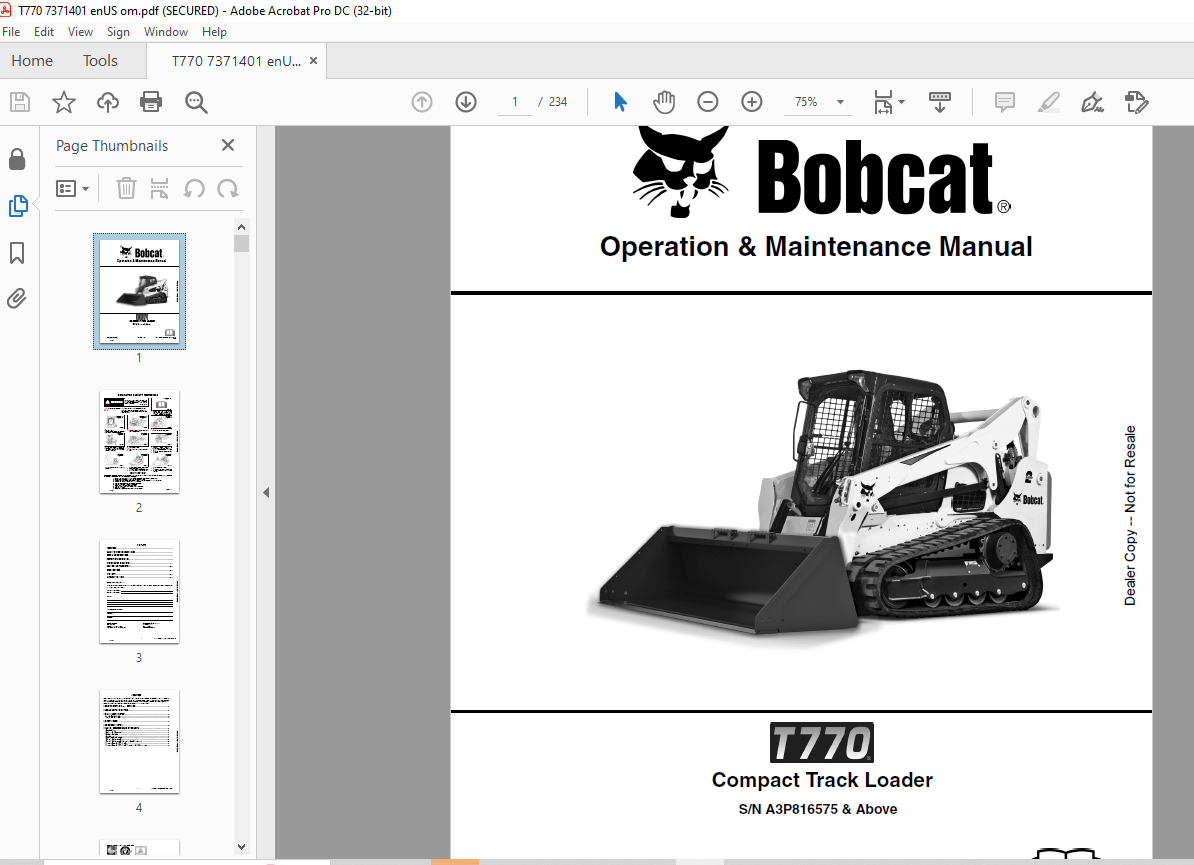The height and width of the screenshot is (865, 1194).
Task: Select the Highlight text pen tool
Action: (1049, 102)
